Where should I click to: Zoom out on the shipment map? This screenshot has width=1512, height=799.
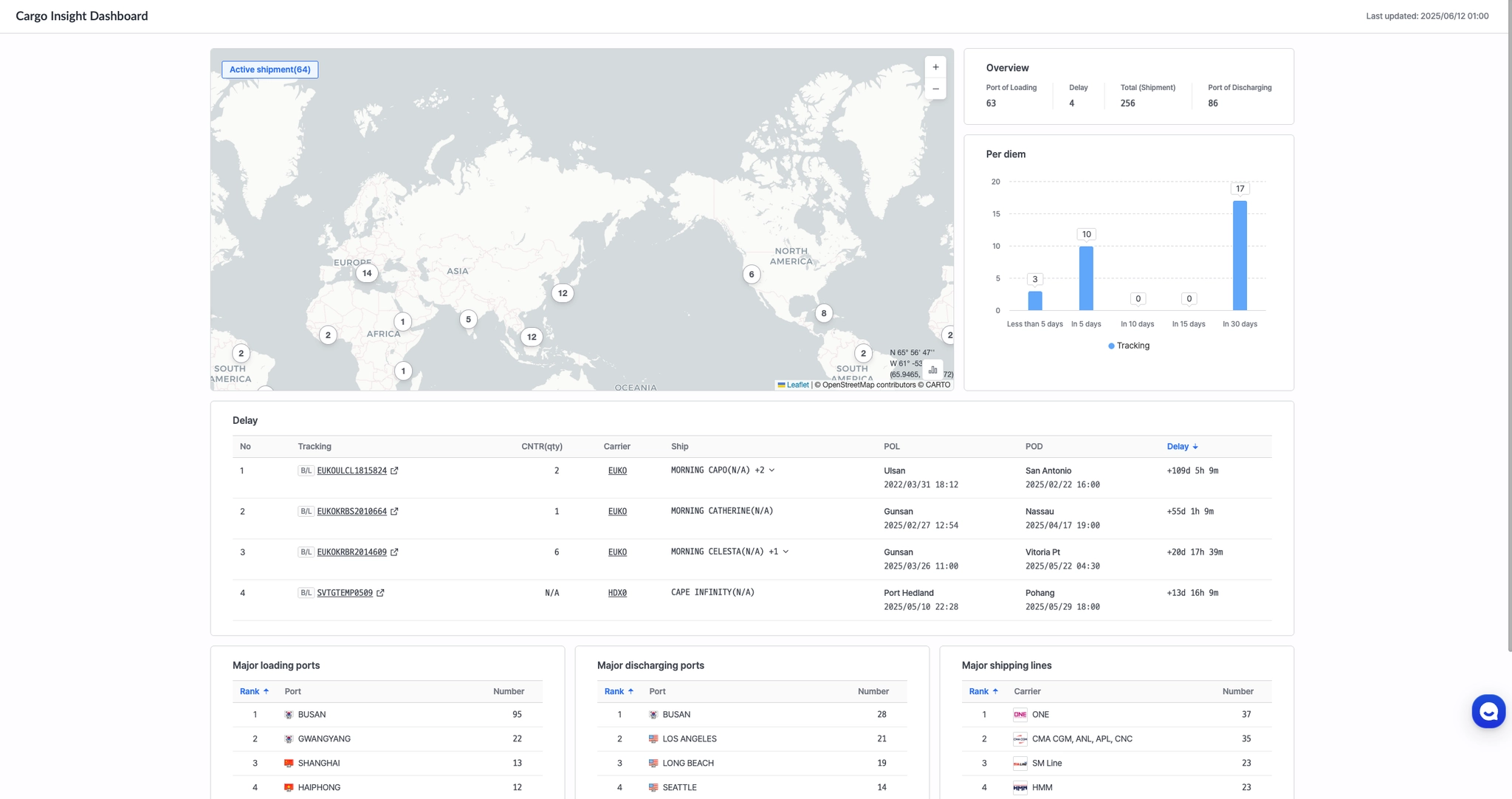point(935,89)
